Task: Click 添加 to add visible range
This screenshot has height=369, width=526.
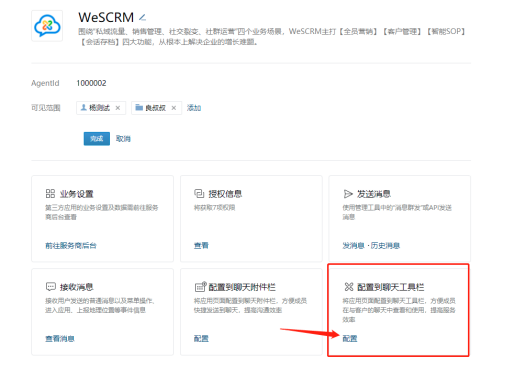Action: click(x=194, y=108)
